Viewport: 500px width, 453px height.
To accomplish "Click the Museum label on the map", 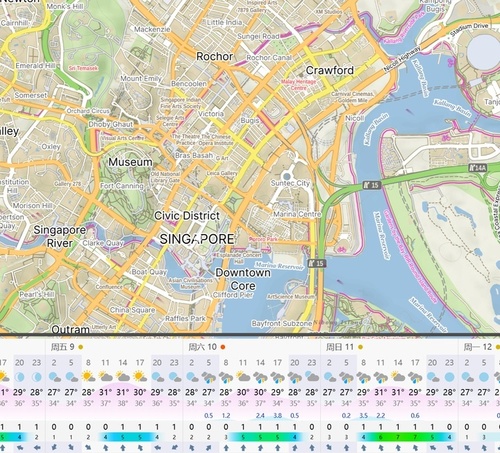I will 130,162.
